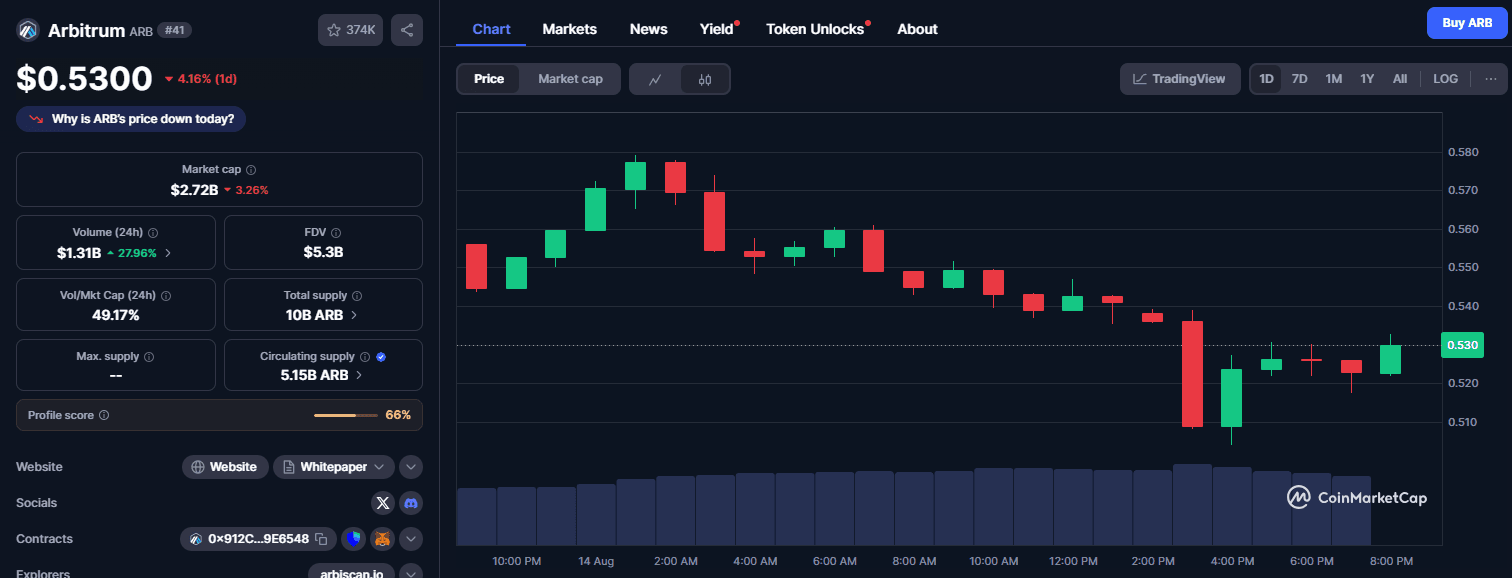Open the share icon button
The image size is (1512, 578).
tap(407, 30)
